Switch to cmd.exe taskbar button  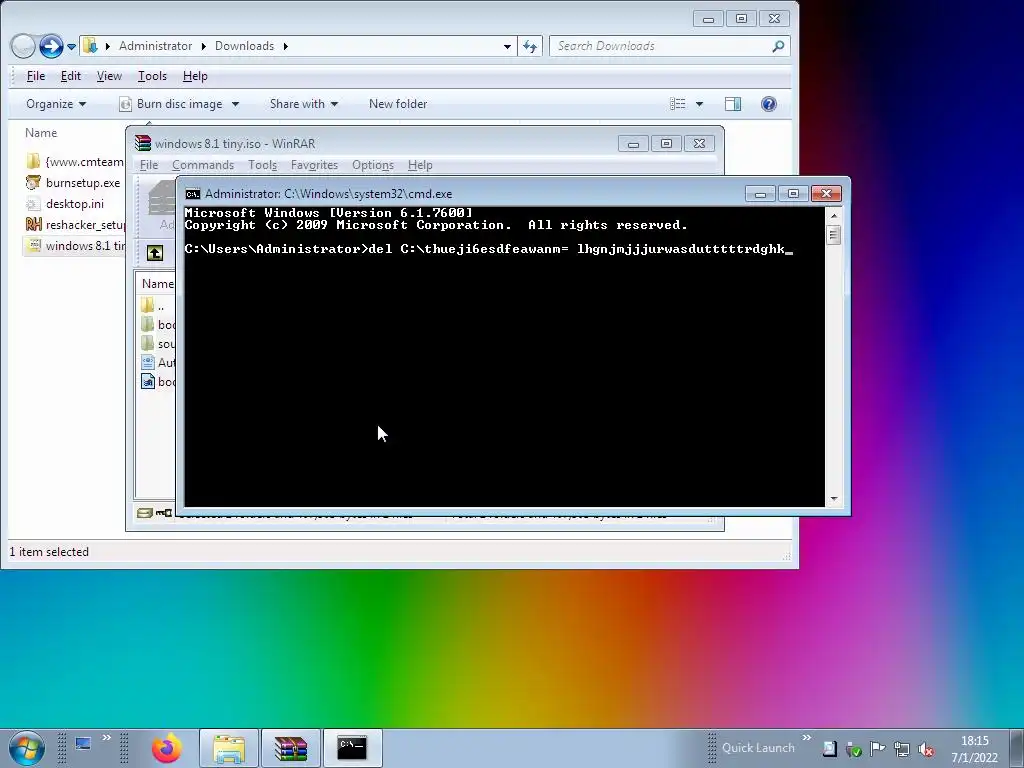pos(353,748)
